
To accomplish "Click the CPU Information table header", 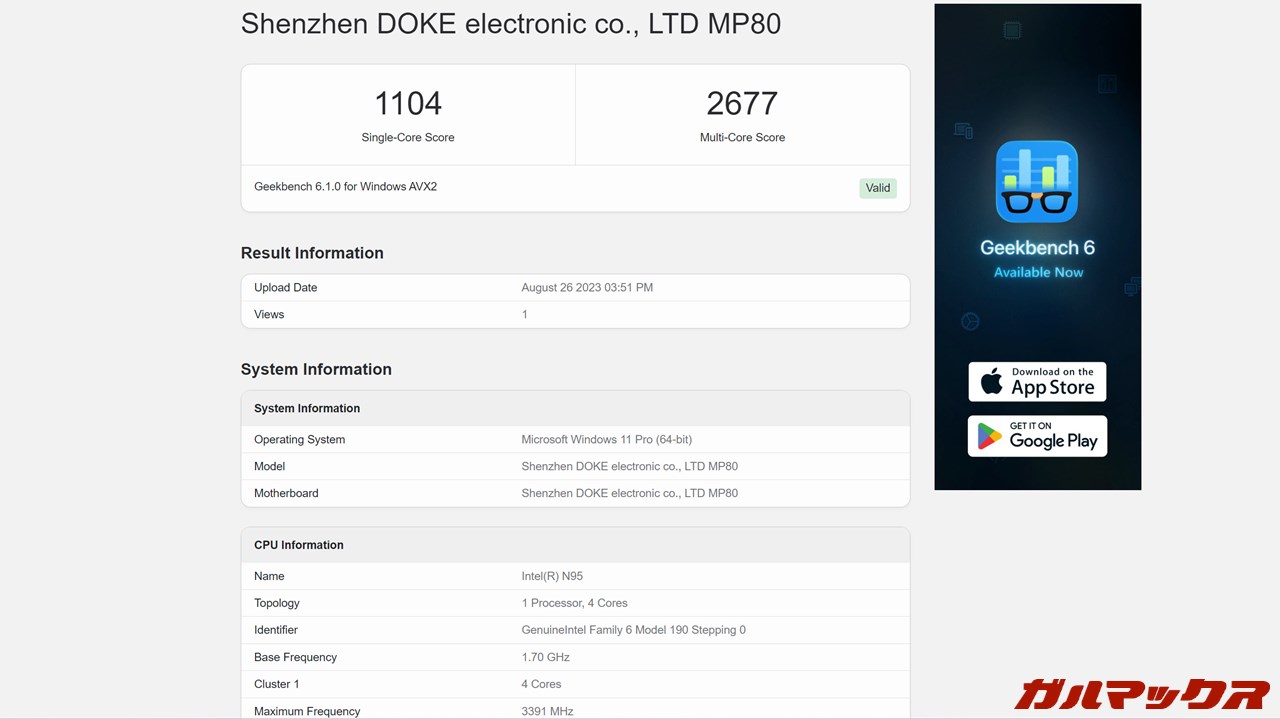I will pos(299,545).
